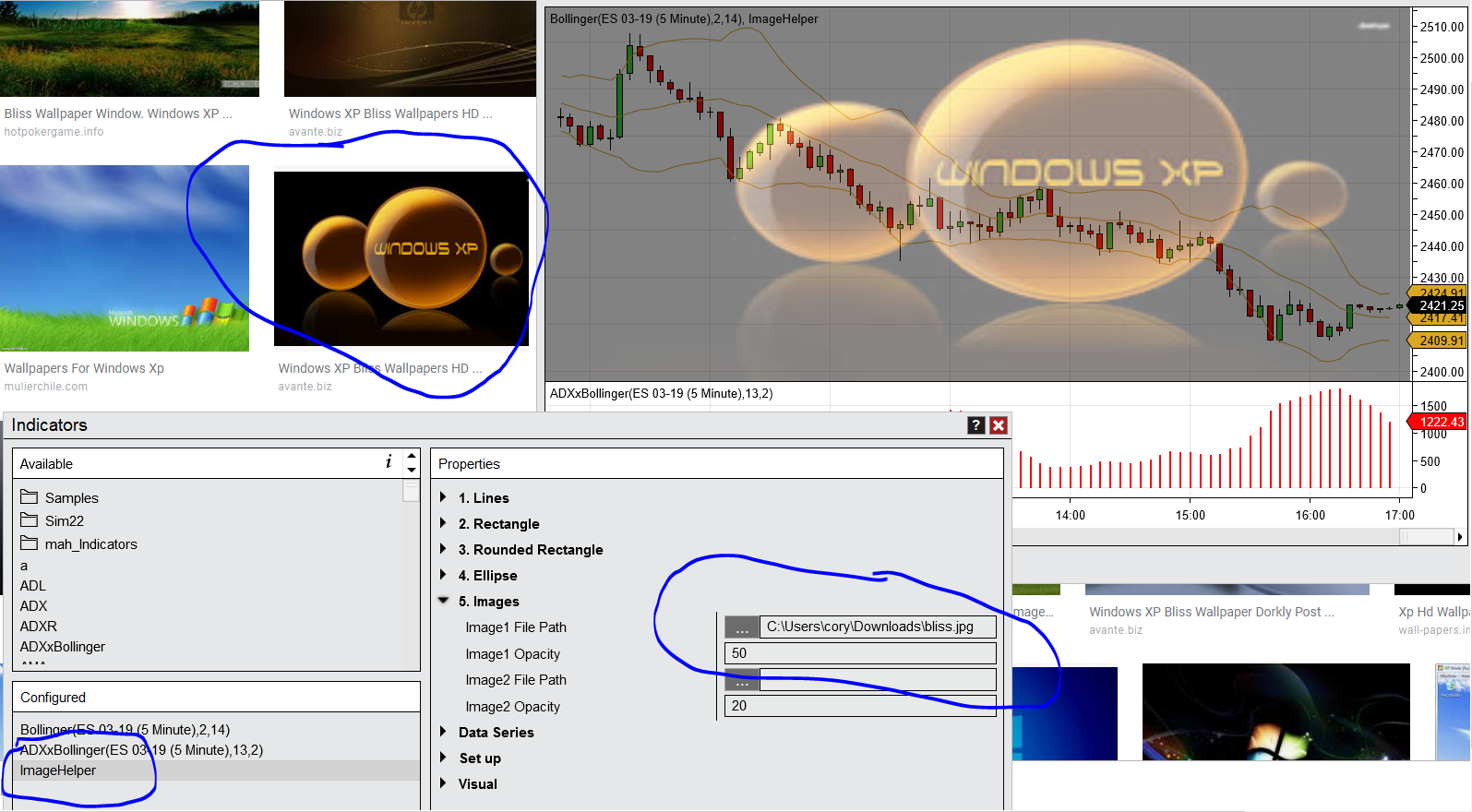
Task: Expand the '2. Rectangle' property group
Action: click(443, 523)
